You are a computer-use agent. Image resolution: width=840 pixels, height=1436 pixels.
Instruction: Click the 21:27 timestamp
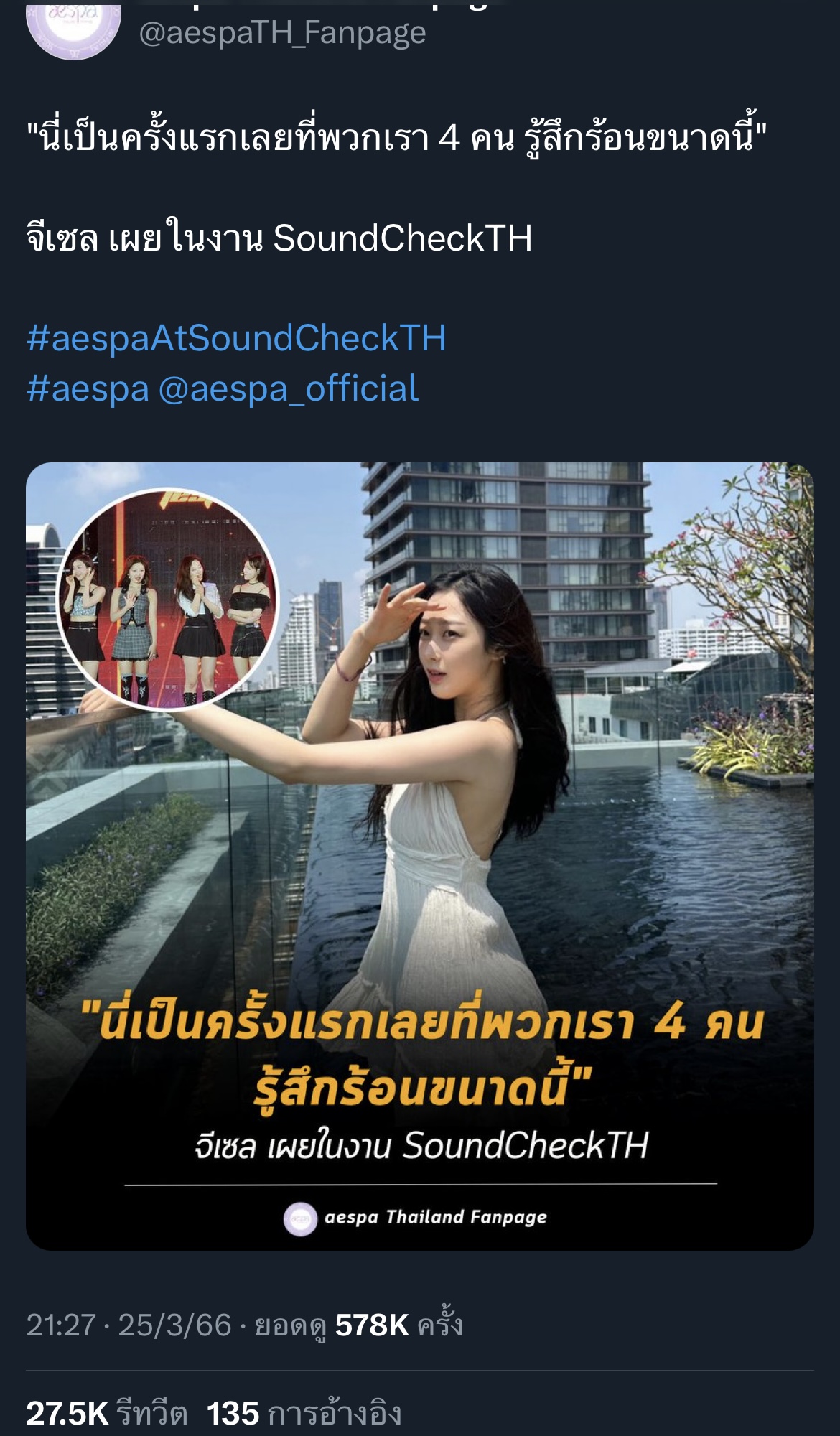(61, 1325)
